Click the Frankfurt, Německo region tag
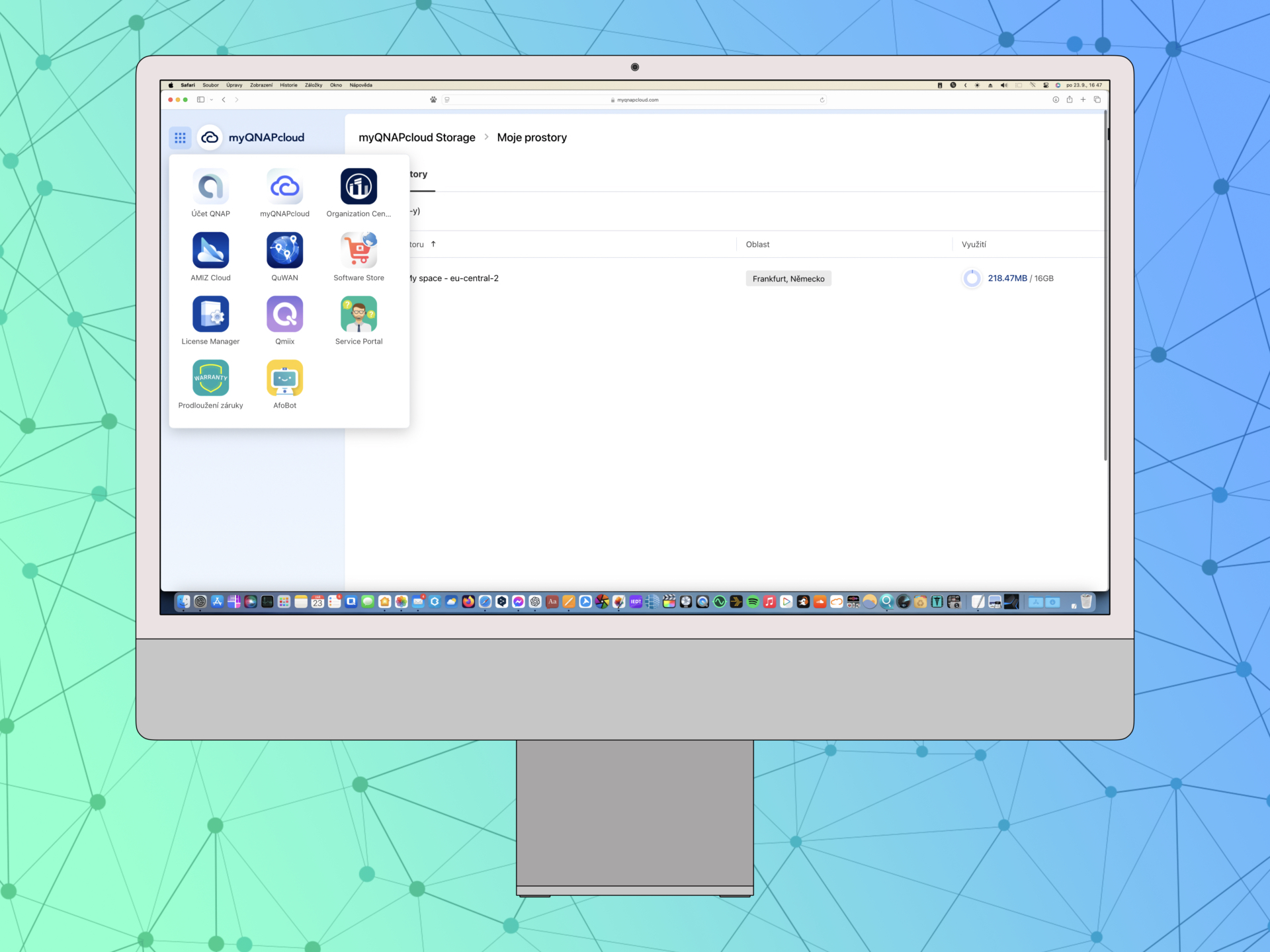The height and width of the screenshot is (952, 1270). [788, 278]
